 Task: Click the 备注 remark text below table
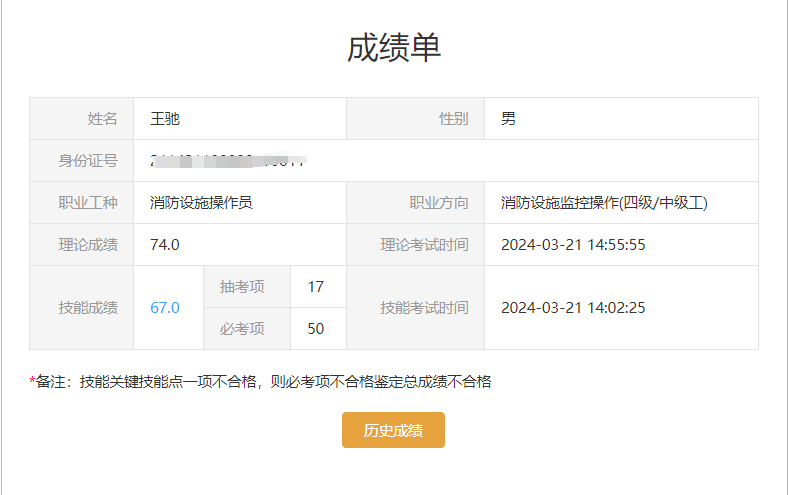(x=262, y=381)
